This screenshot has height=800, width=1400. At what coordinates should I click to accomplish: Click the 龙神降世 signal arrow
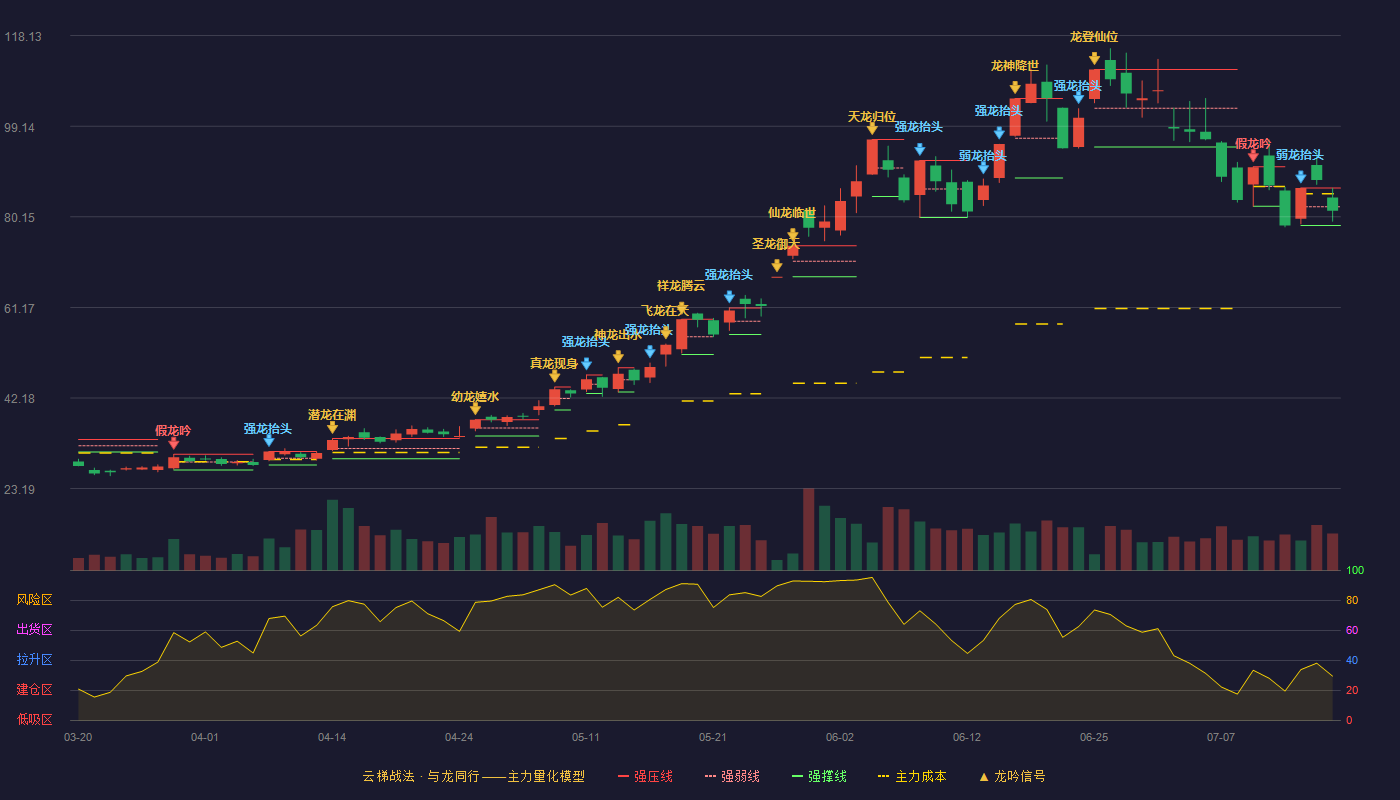click(x=1015, y=88)
